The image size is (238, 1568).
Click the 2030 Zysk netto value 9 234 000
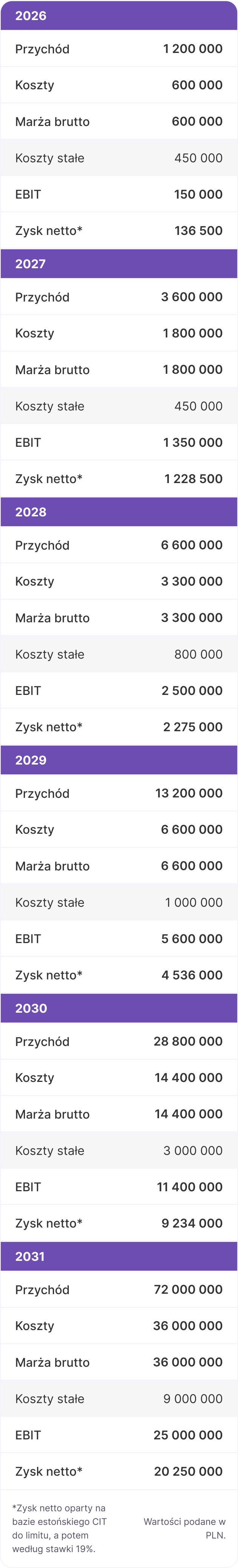pos(192,1223)
